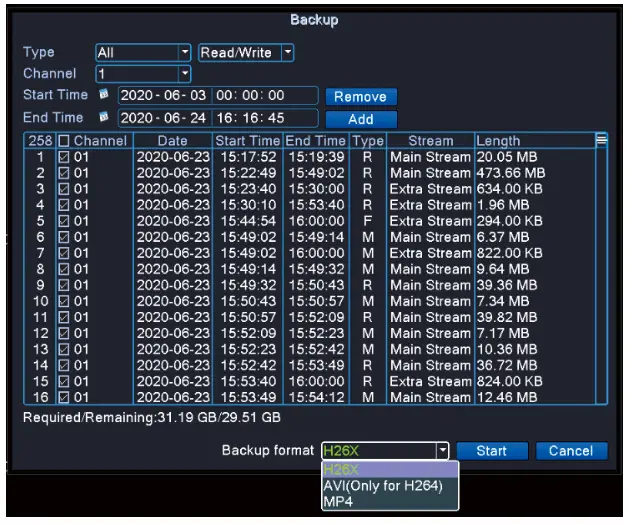Screen dimensions: 630x524
Task: Click the 258 record count header
Action: click(40, 141)
